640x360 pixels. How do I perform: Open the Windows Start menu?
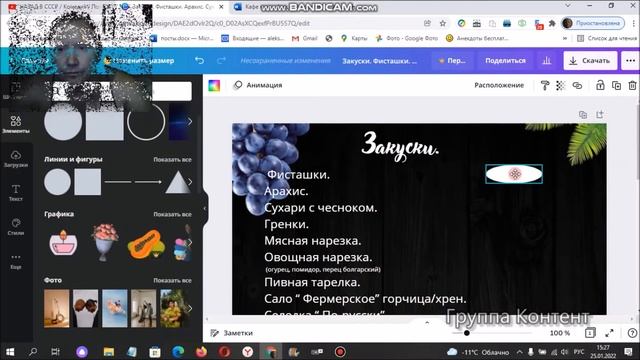pyautogui.click(x=10, y=352)
